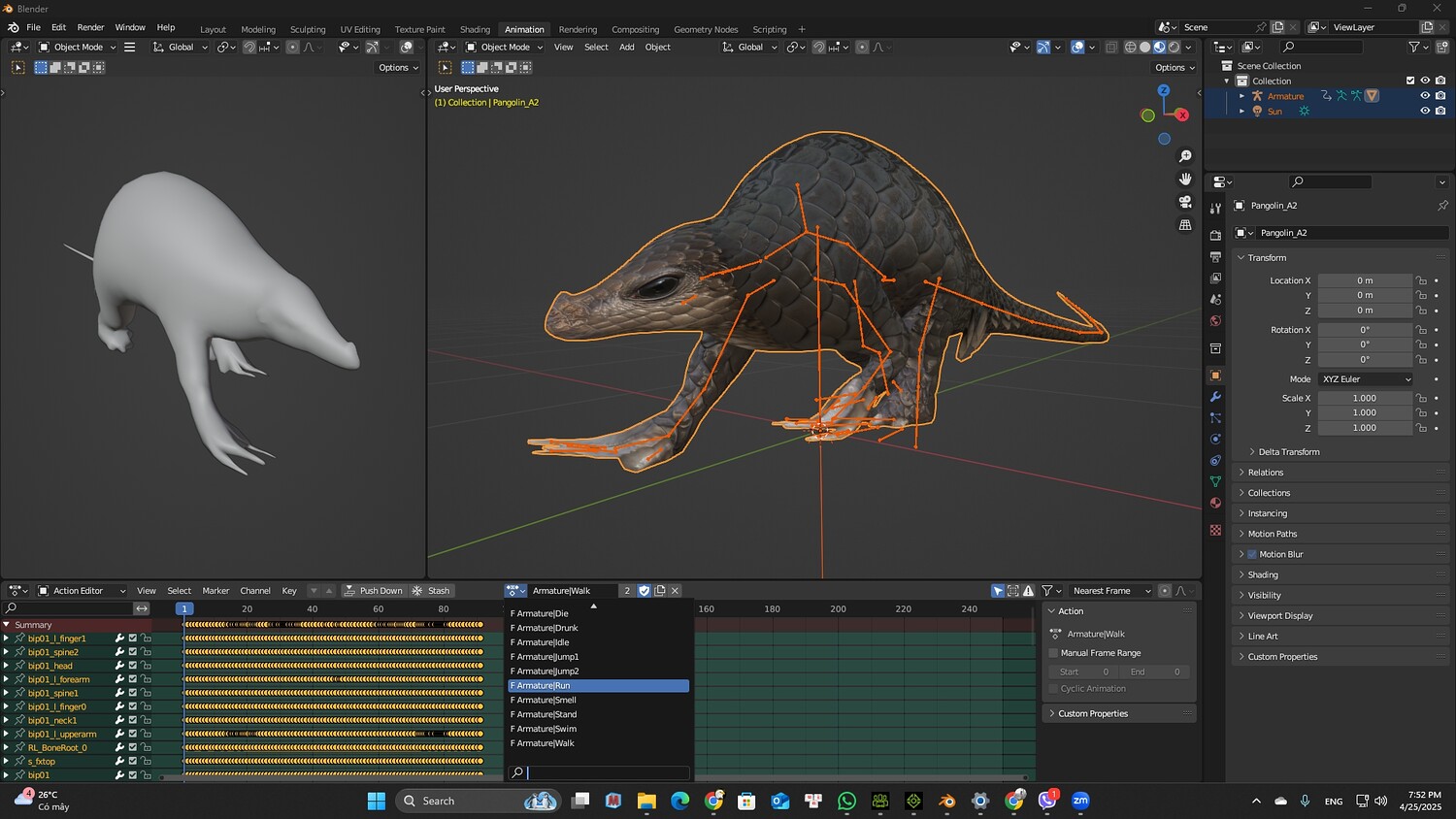Expand the bip01_head channel

point(7,666)
